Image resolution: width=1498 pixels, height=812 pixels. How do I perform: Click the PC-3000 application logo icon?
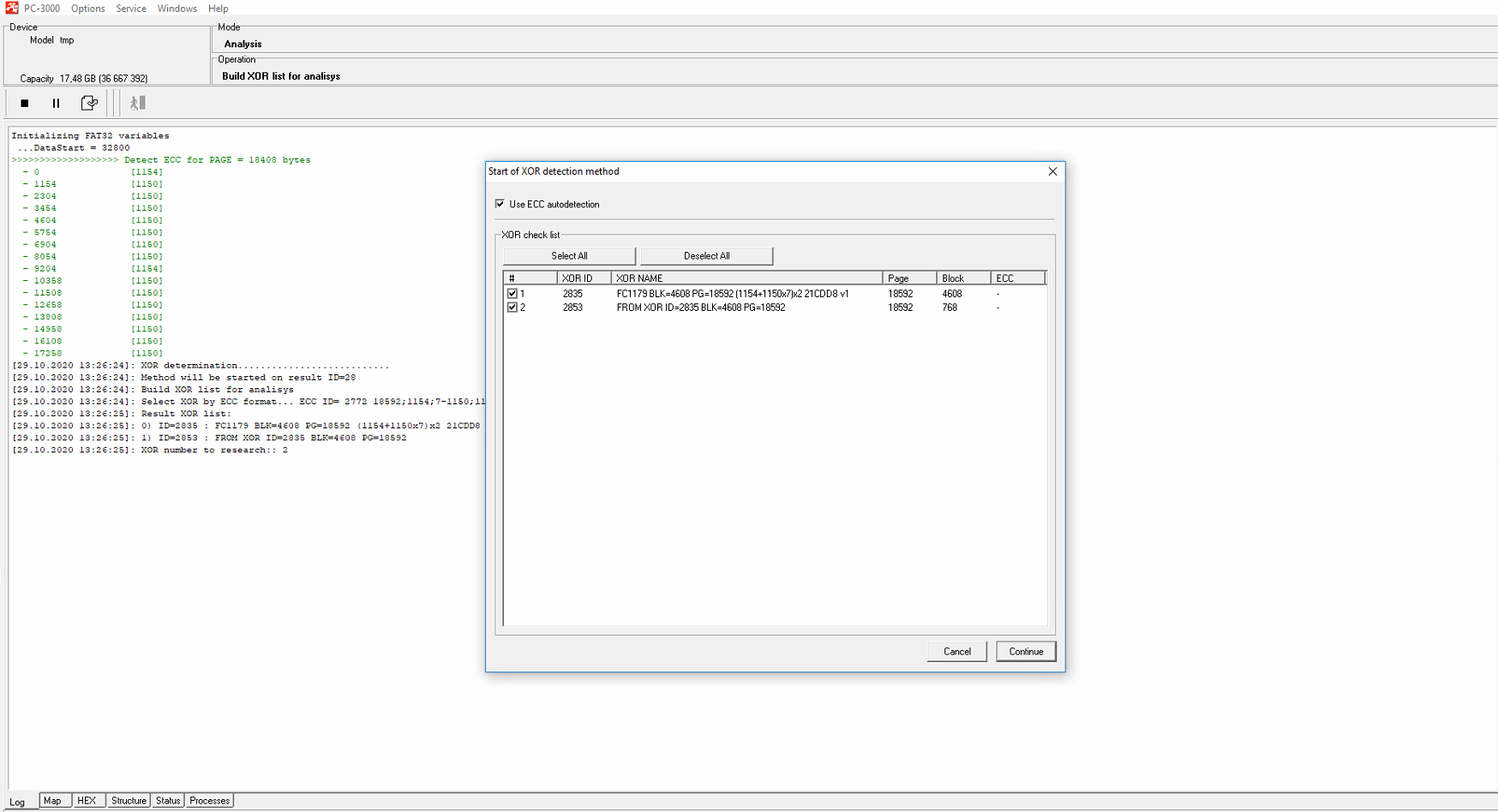pos(11,8)
